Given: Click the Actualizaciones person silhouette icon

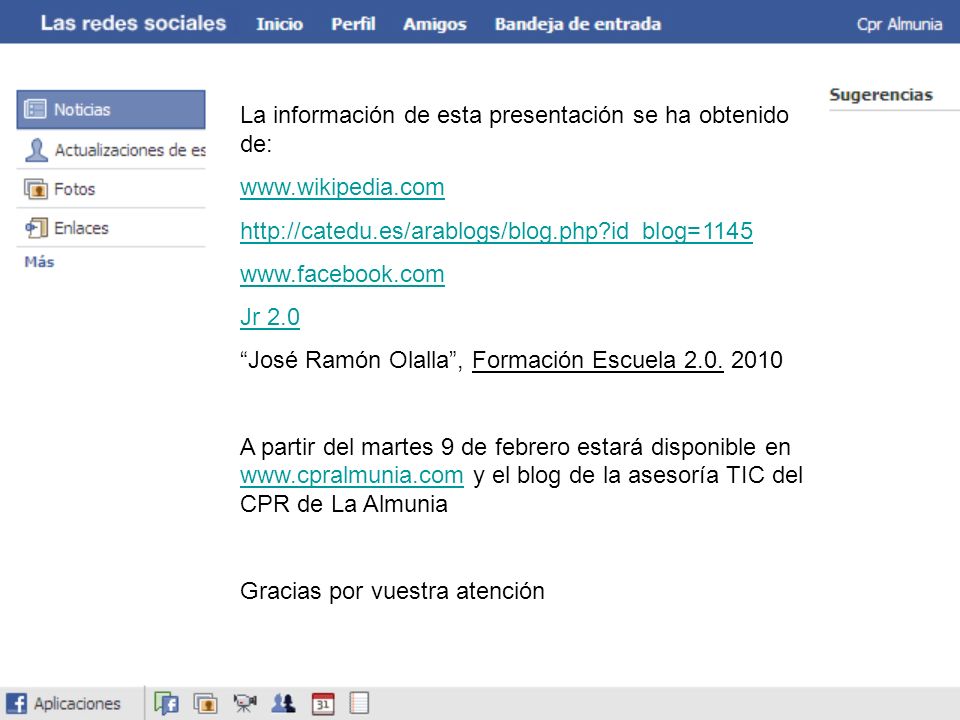Looking at the screenshot, I should tap(36, 149).
